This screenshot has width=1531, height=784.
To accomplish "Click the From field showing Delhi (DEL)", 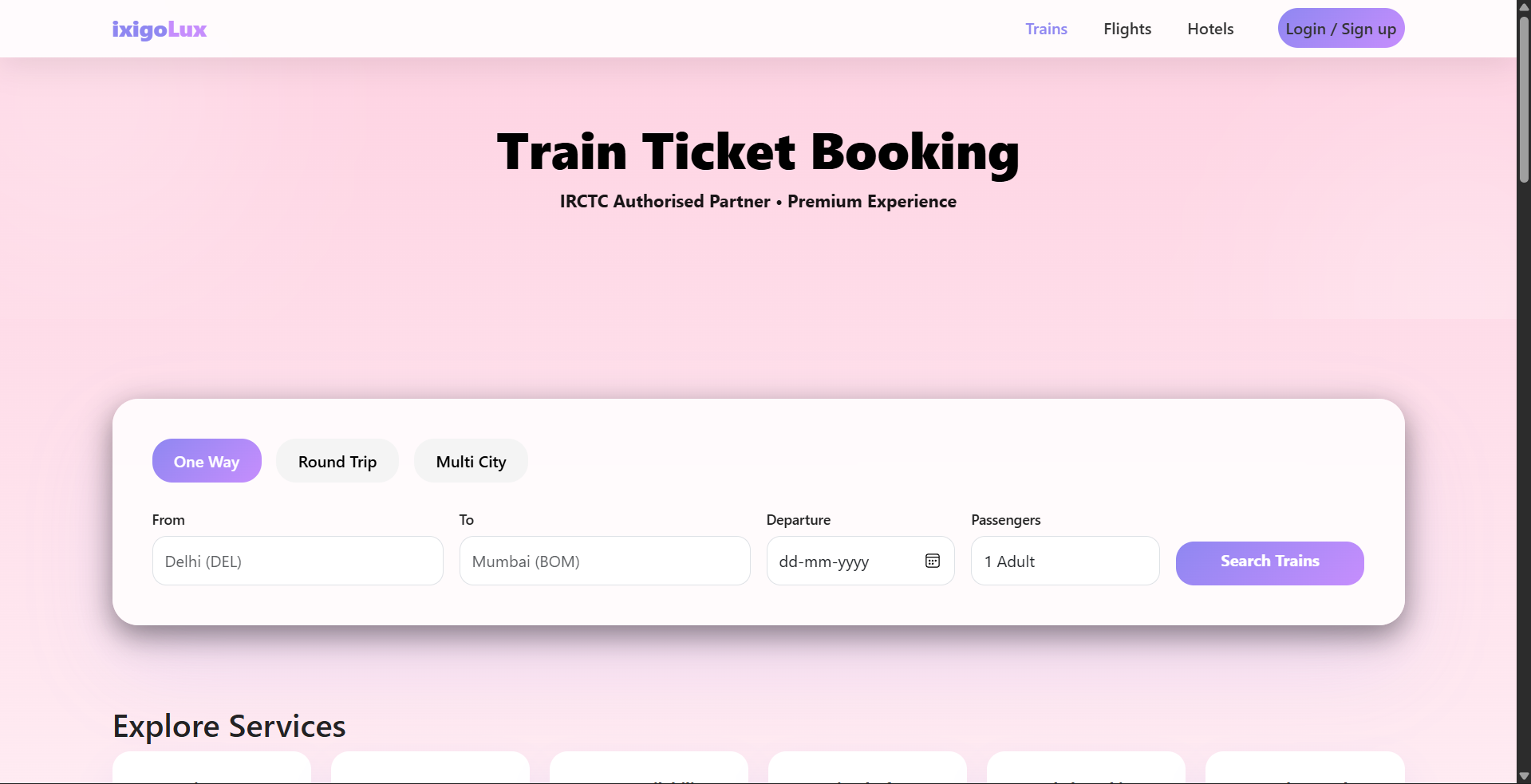I will pos(297,561).
